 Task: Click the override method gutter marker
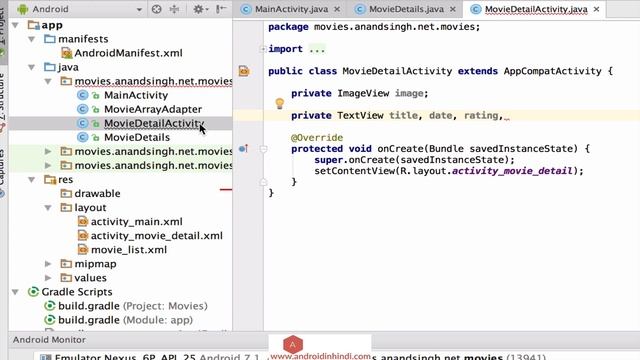pyautogui.click(x=243, y=149)
